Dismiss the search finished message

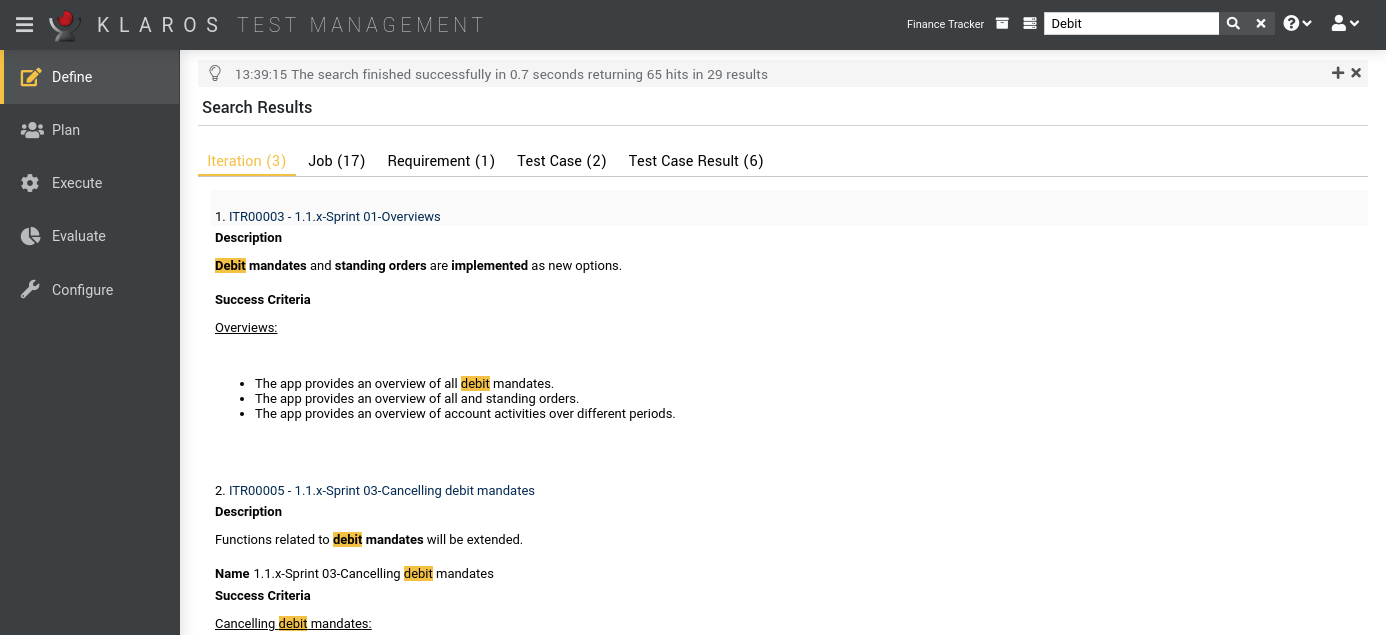(x=1356, y=73)
